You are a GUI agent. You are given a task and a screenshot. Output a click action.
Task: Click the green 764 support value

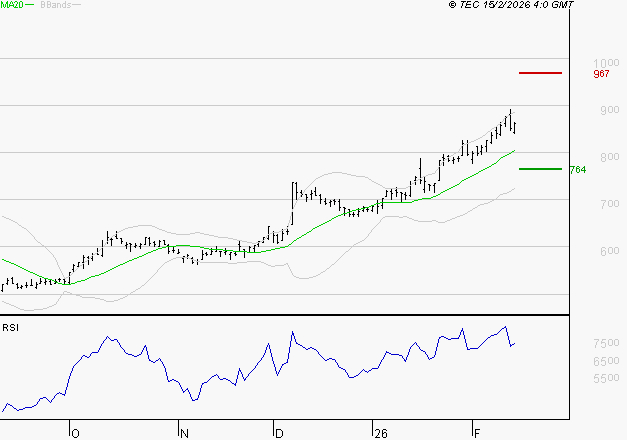[578, 170]
